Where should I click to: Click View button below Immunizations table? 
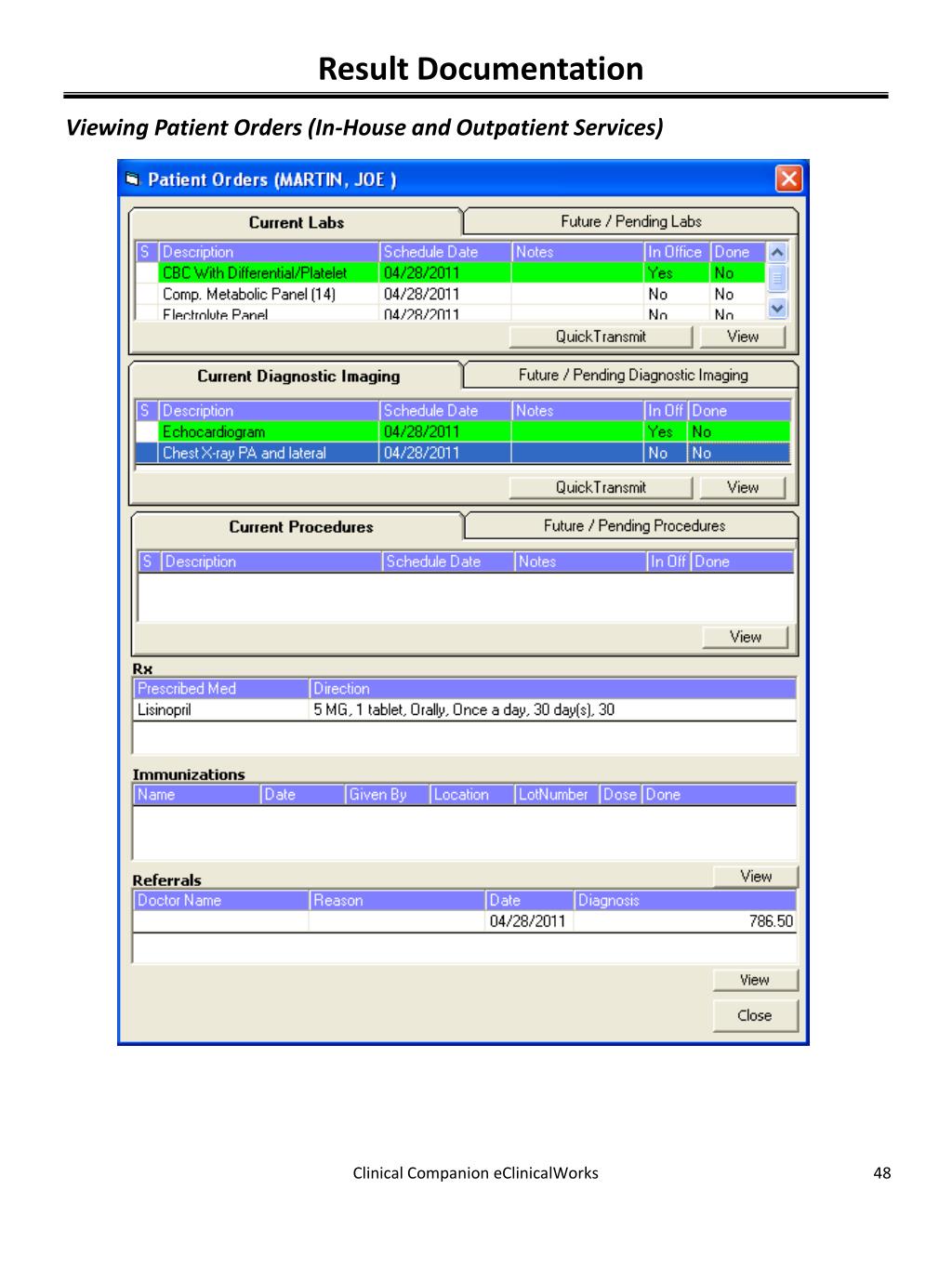(755, 876)
